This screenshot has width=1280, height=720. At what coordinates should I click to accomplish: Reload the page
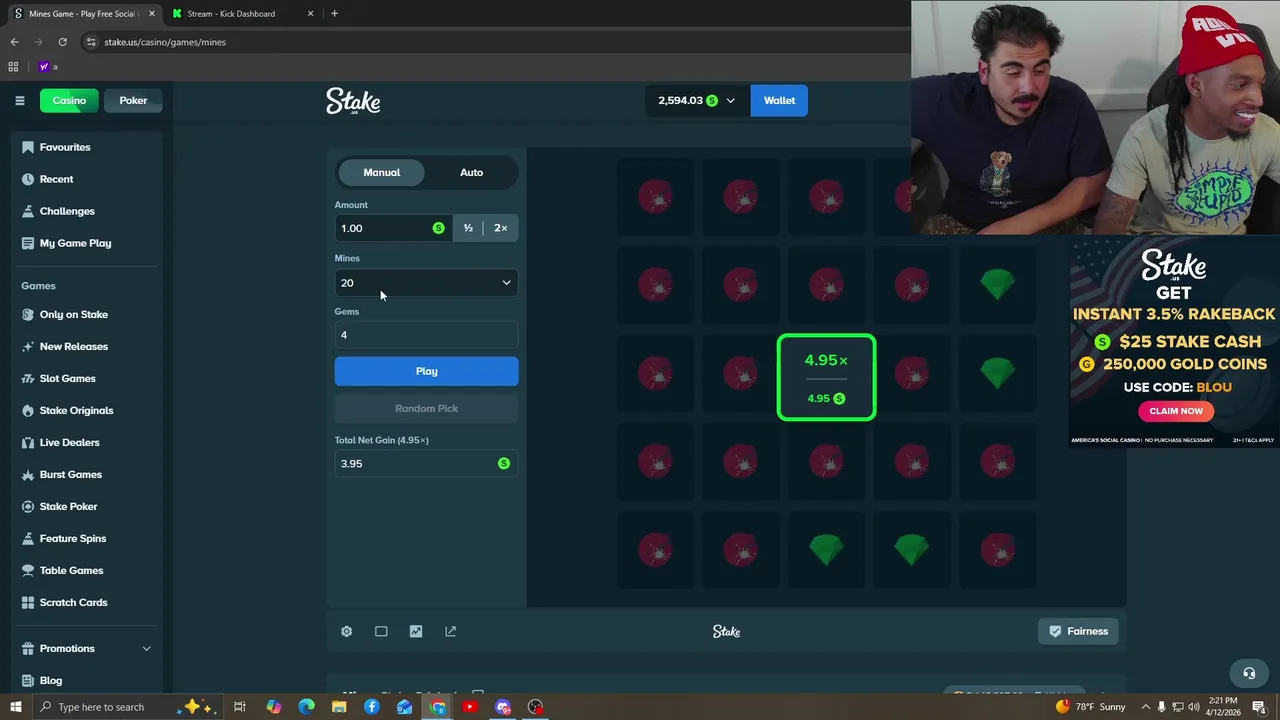click(x=62, y=42)
